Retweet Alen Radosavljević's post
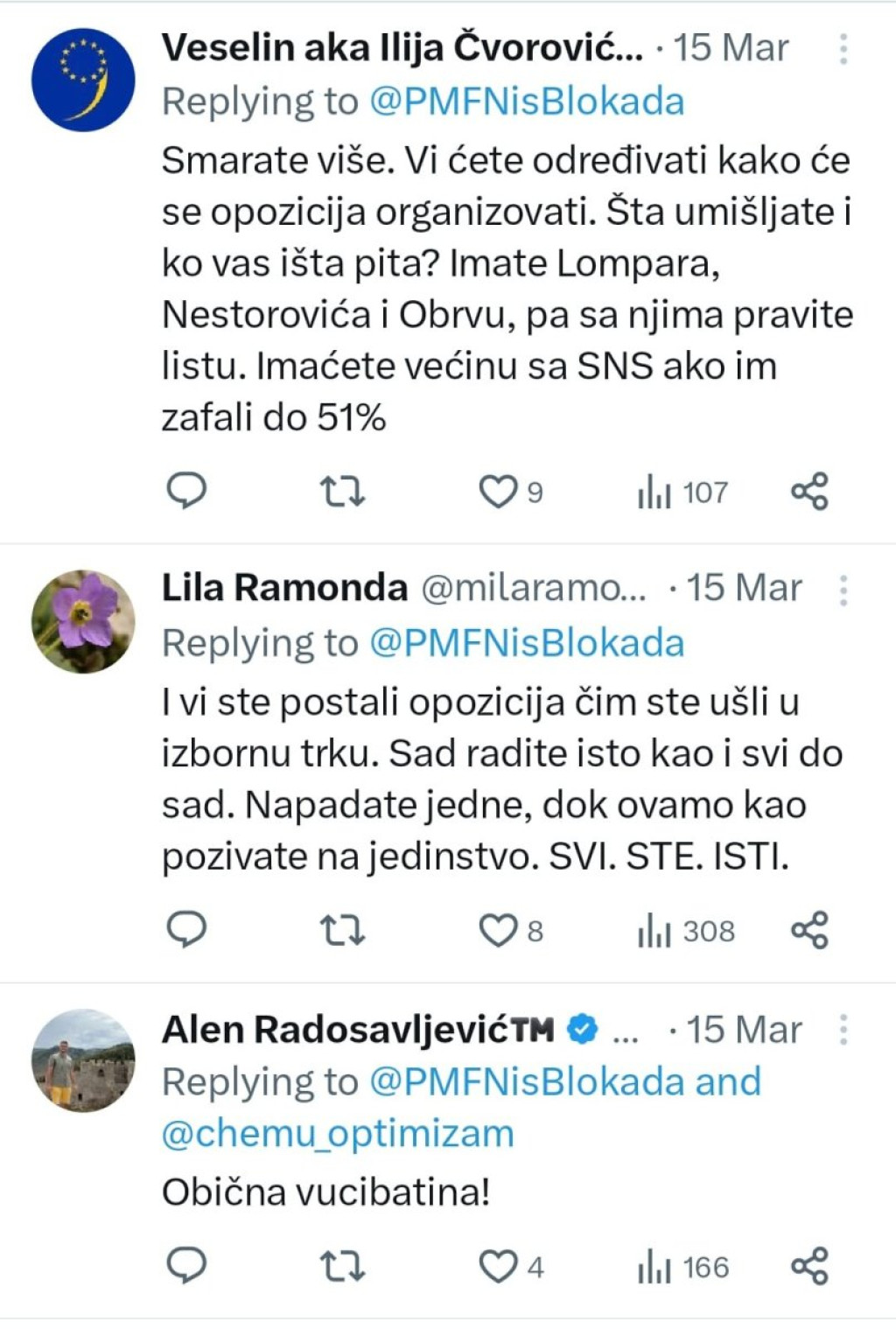The image size is (896, 1329). click(342, 1267)
